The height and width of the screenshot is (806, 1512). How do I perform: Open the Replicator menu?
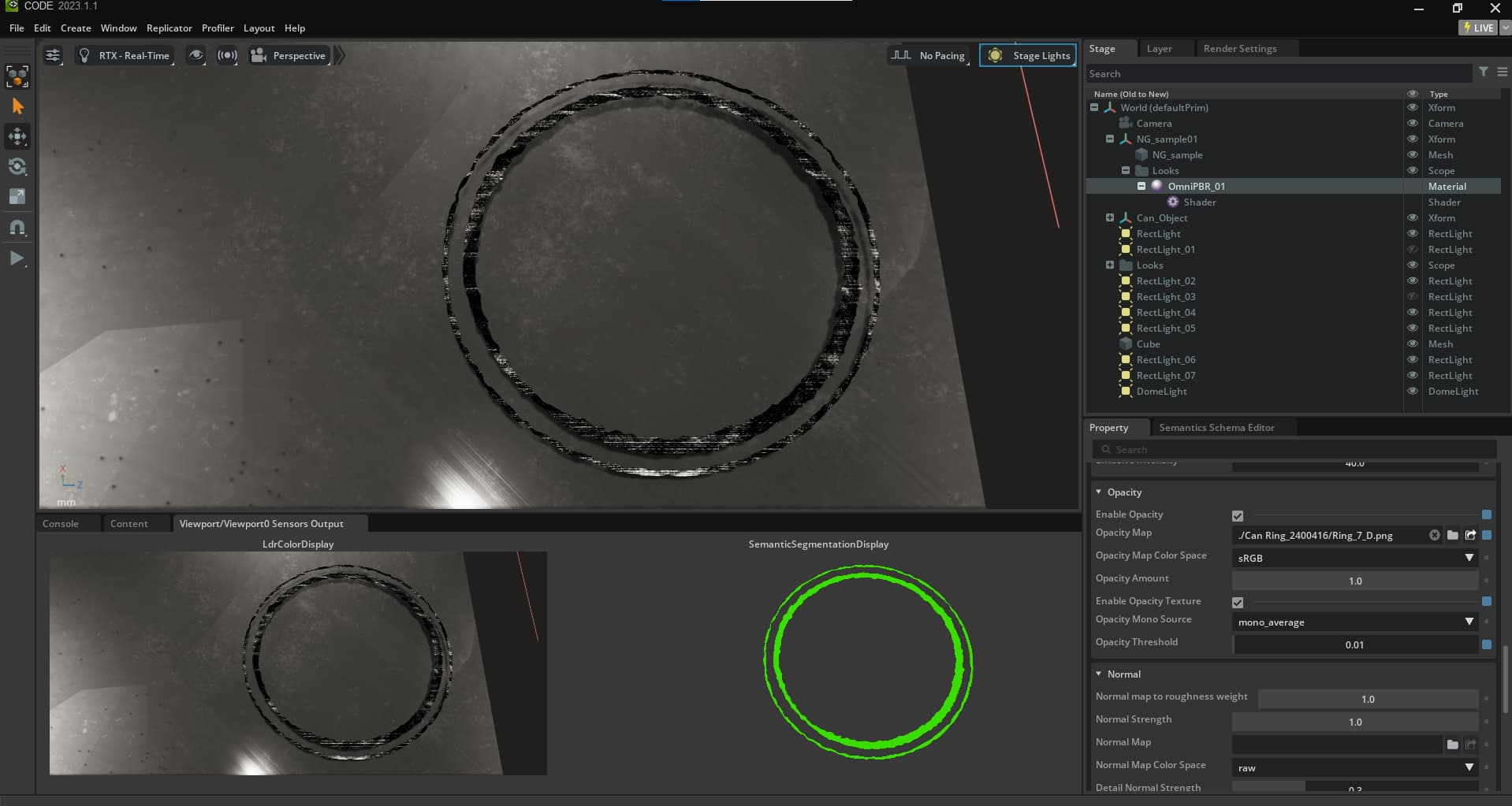point(169,28)
